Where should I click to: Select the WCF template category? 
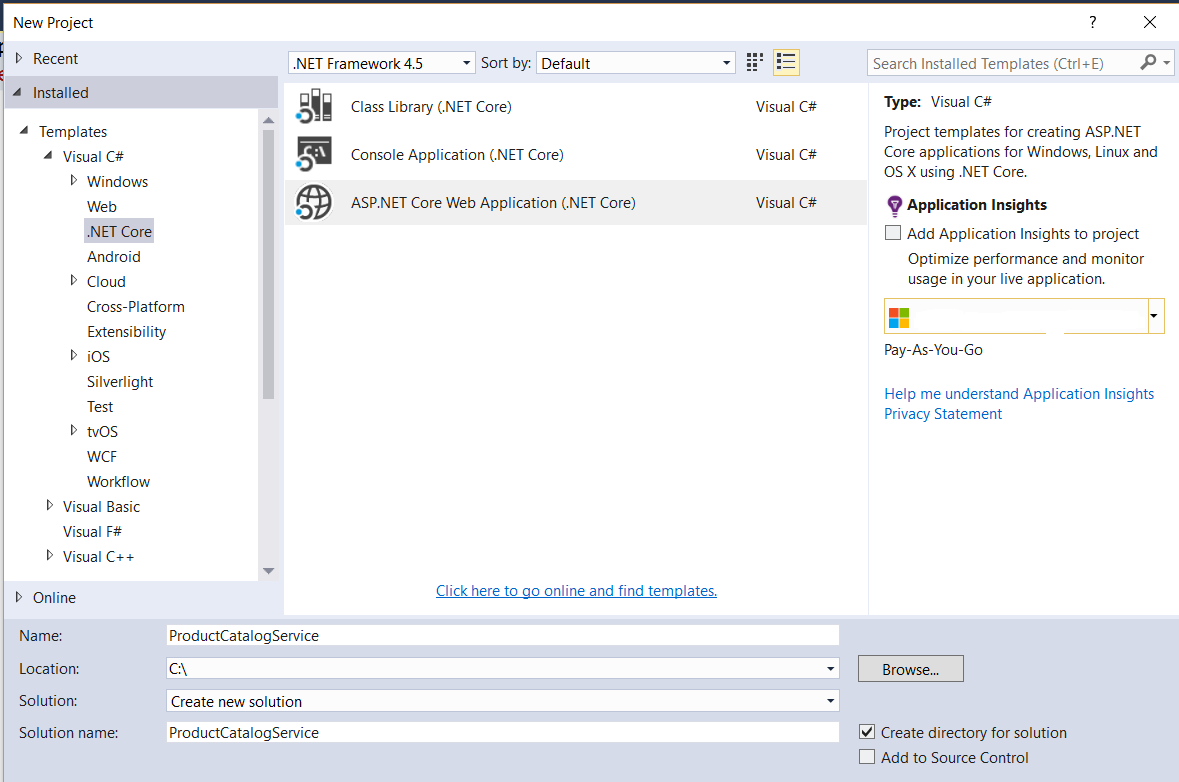pyautogui.click(x=102, y=456)
